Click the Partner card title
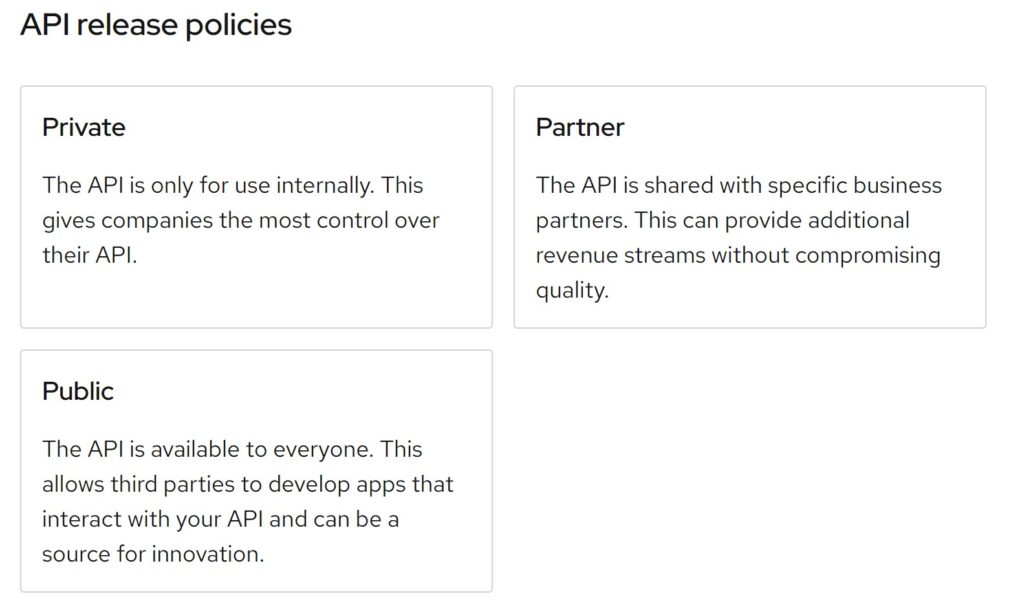Image resolution: width=1024 pixels, height=614 pixels. click(x=580, y=127)
